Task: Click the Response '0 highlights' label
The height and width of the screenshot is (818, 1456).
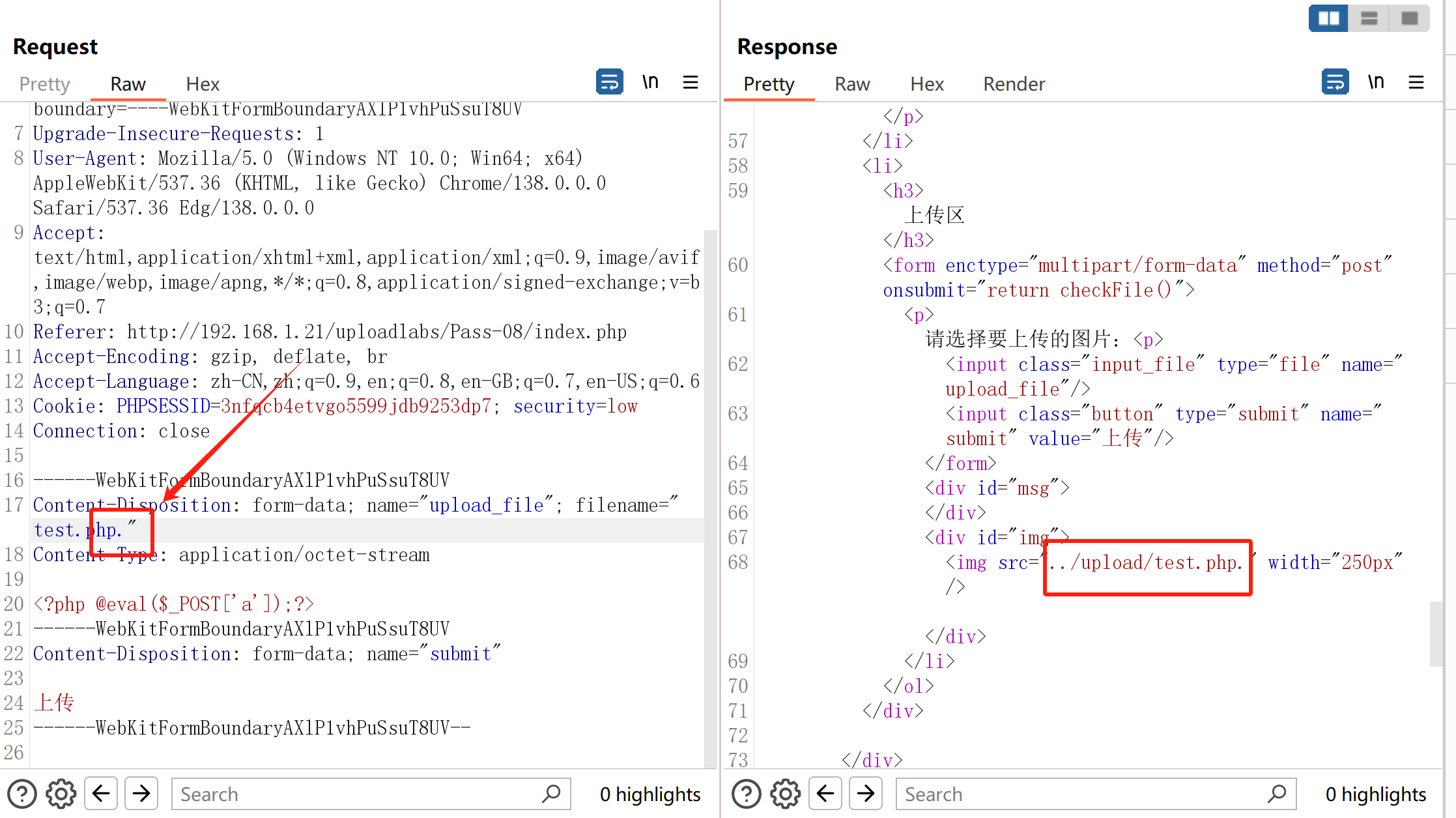Action: coord(1376,794)
